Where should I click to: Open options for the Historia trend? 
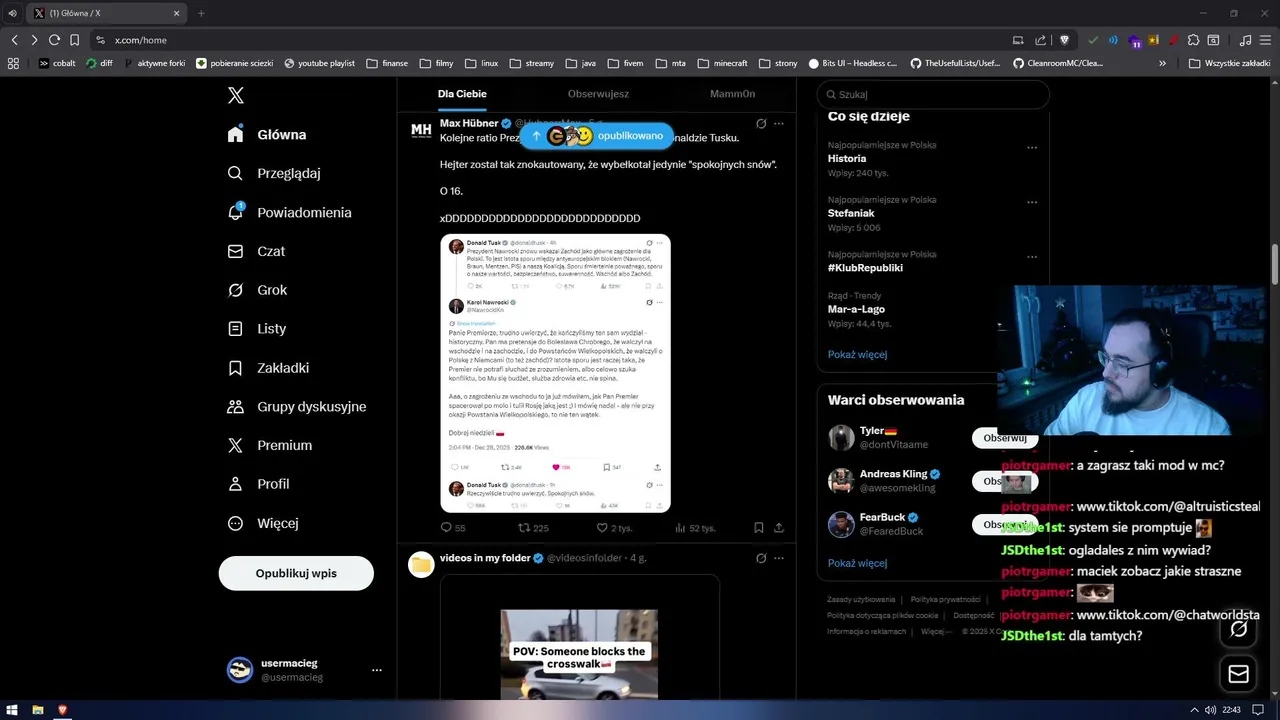(x=1032, y=147)
